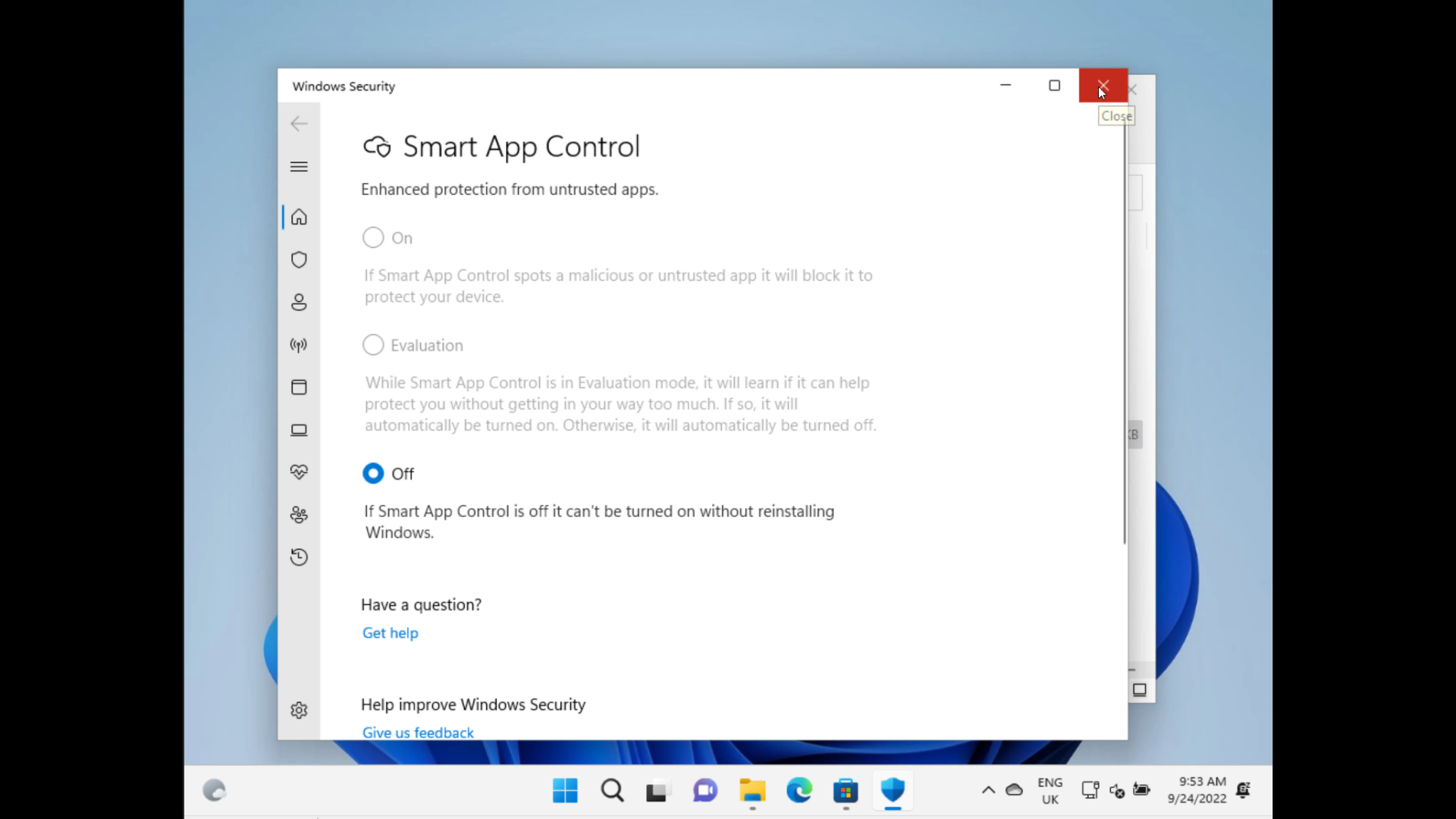Enable Evaluation mode
The width and height of the screenshot is (1456, 819).
372,345
